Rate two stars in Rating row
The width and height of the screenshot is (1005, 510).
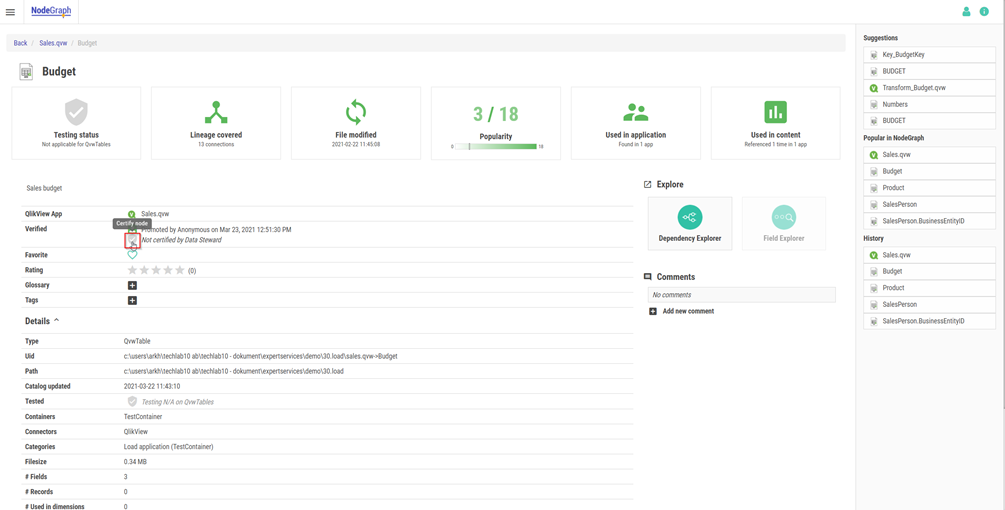[144, 270]
